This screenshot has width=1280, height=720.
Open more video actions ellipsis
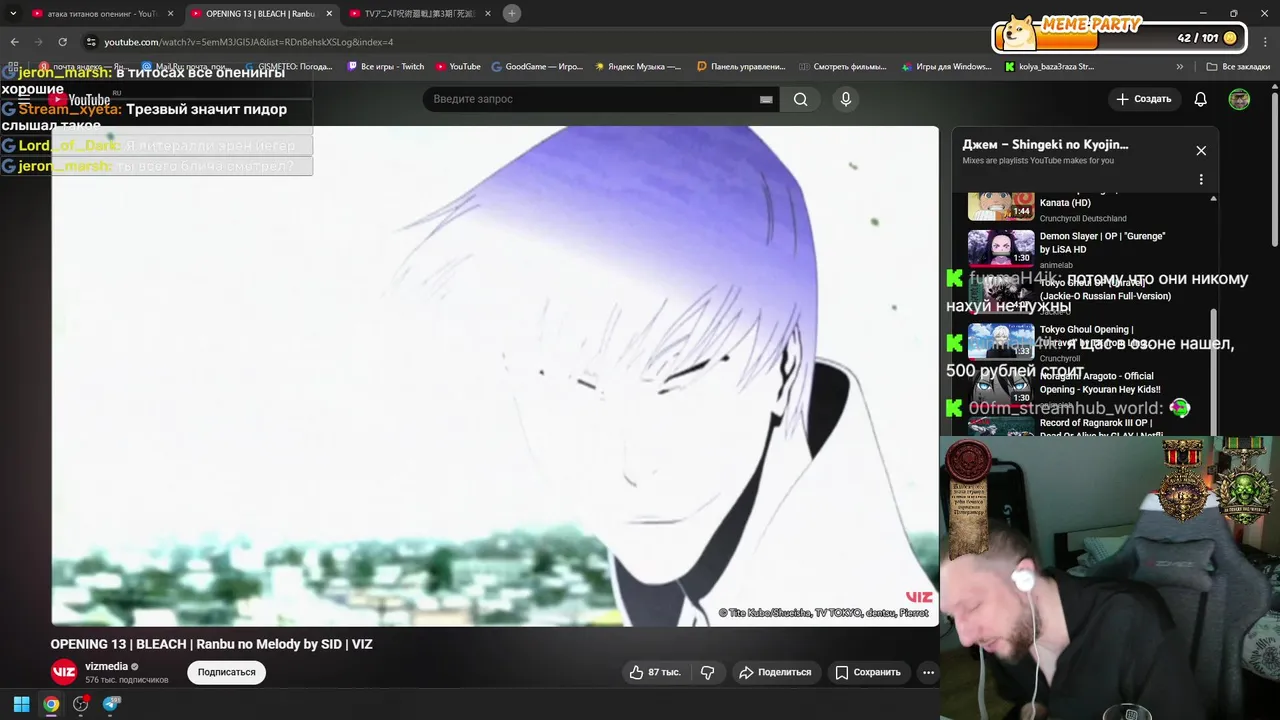928,672
